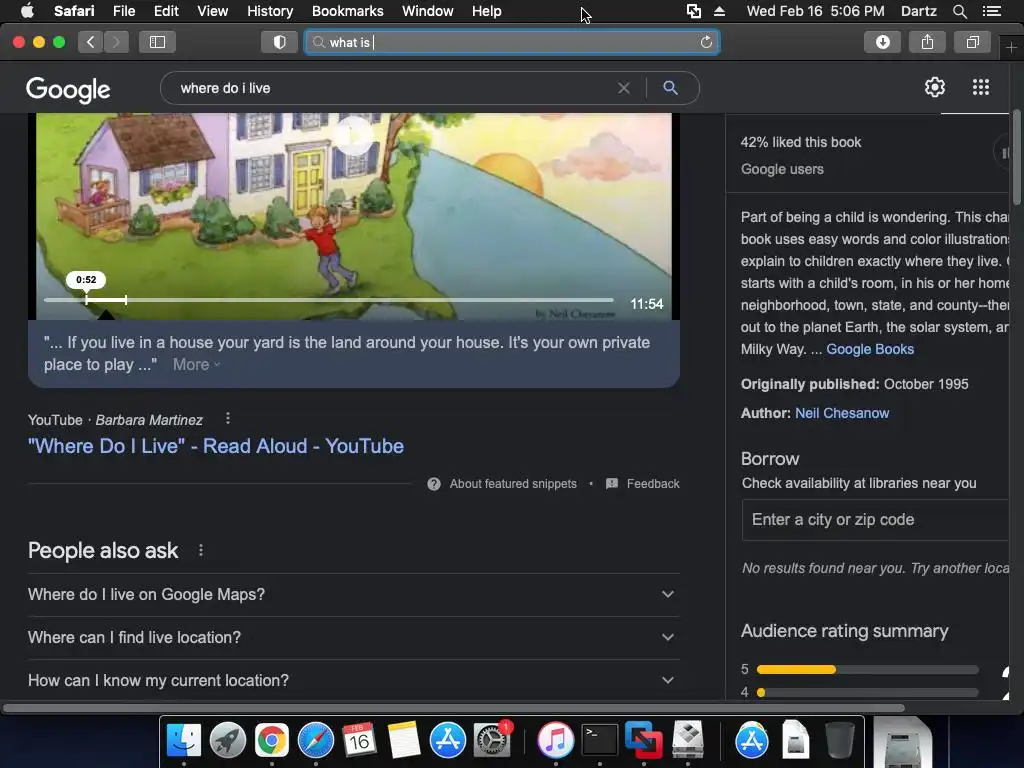Click the Feedback link
Viewport: 1024px width, 768px height.
(653, 484)
